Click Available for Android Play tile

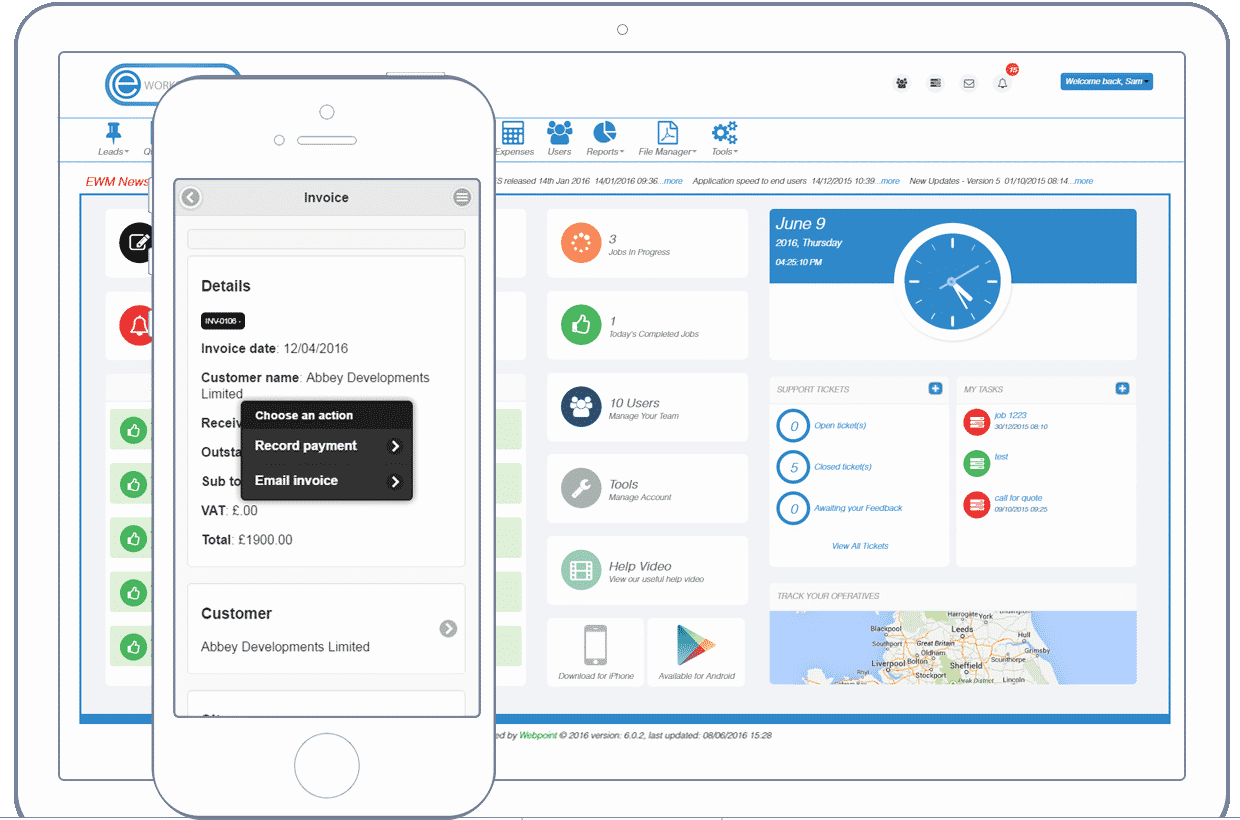[x=696, y=652]
